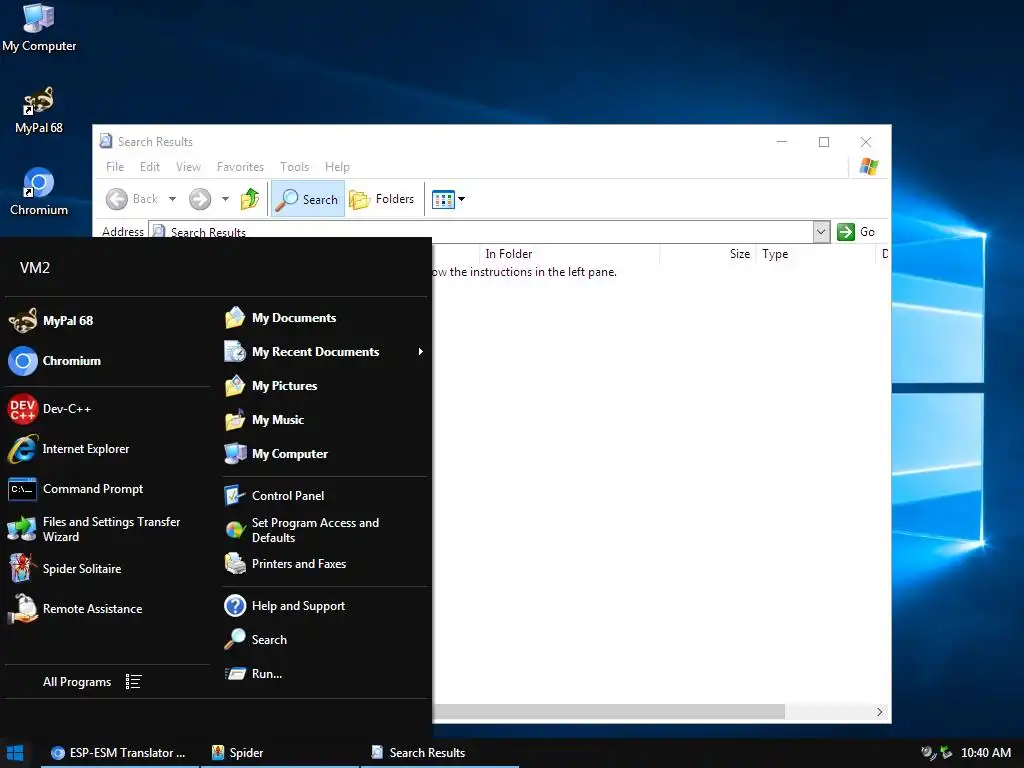Open the Edit menu
Image resolution: width=1024 pixels, height=768 pixels.
150,167
